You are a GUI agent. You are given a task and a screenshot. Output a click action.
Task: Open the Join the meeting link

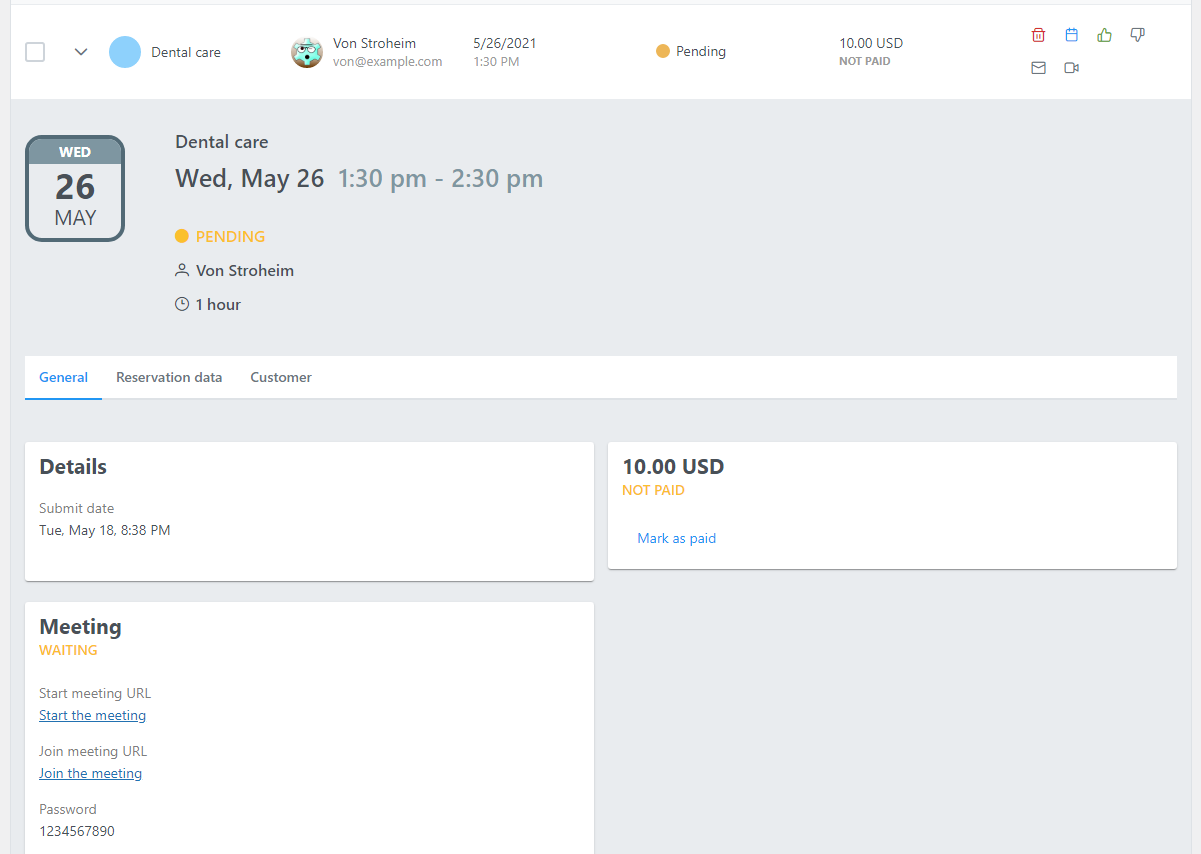[x=91, y=773]
